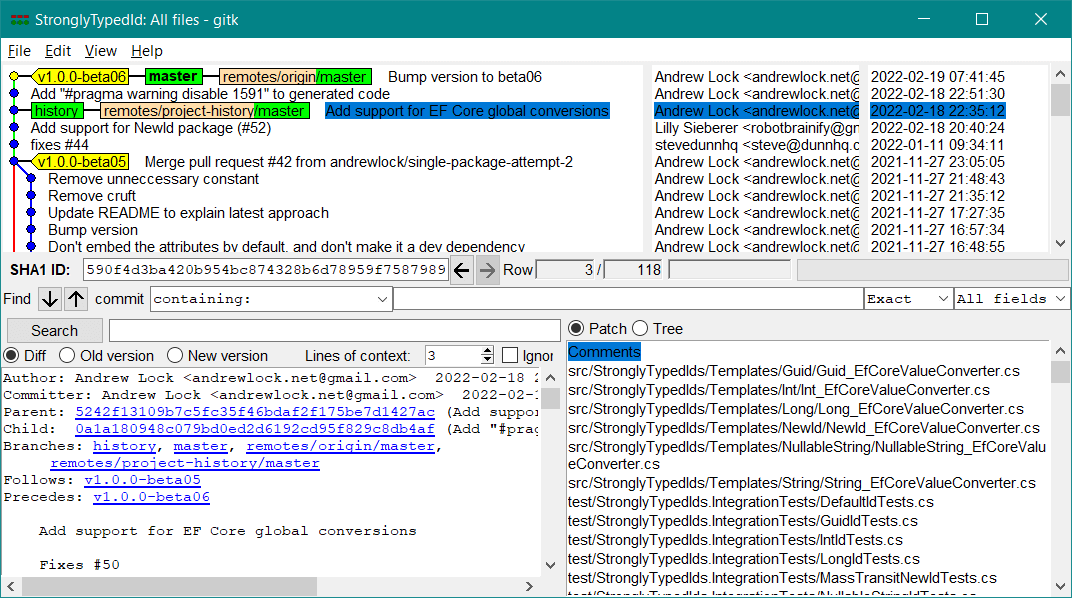Select the Diff radio button
This screenshot has height=598, width=1072.
tap(12, 355)
